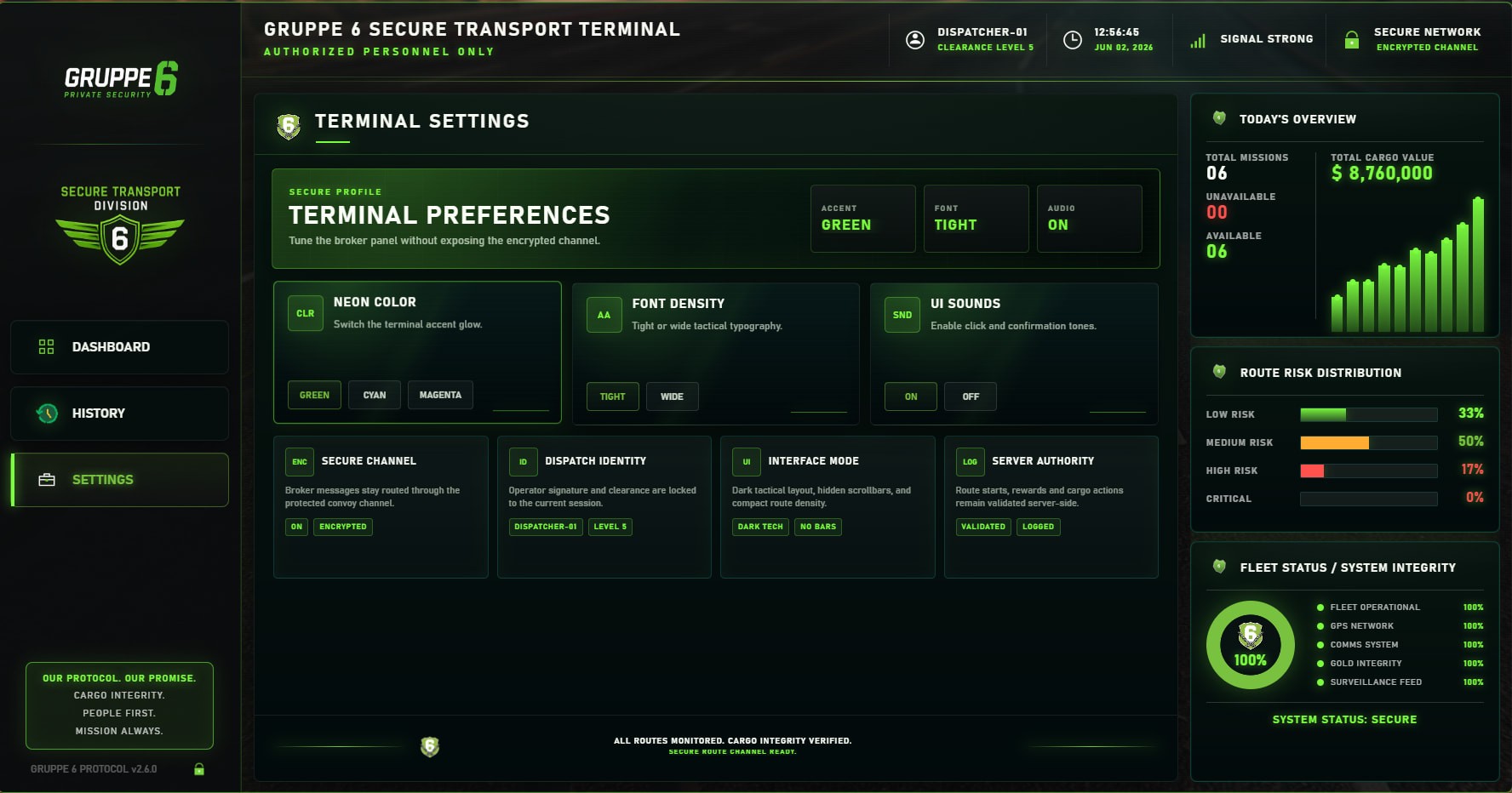Turn UI sounds Off
The image size is (1512, 793).
tap(971, 396)
